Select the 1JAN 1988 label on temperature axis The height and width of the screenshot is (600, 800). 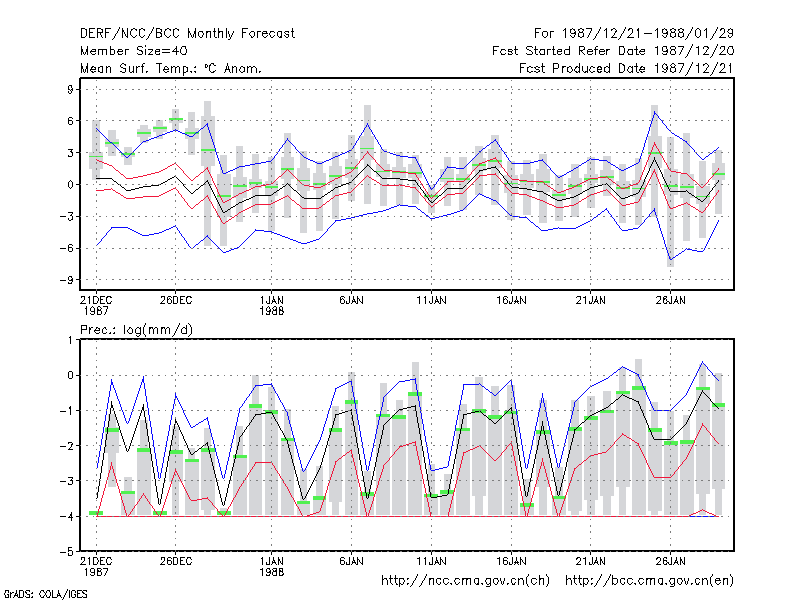click(271, 305)
